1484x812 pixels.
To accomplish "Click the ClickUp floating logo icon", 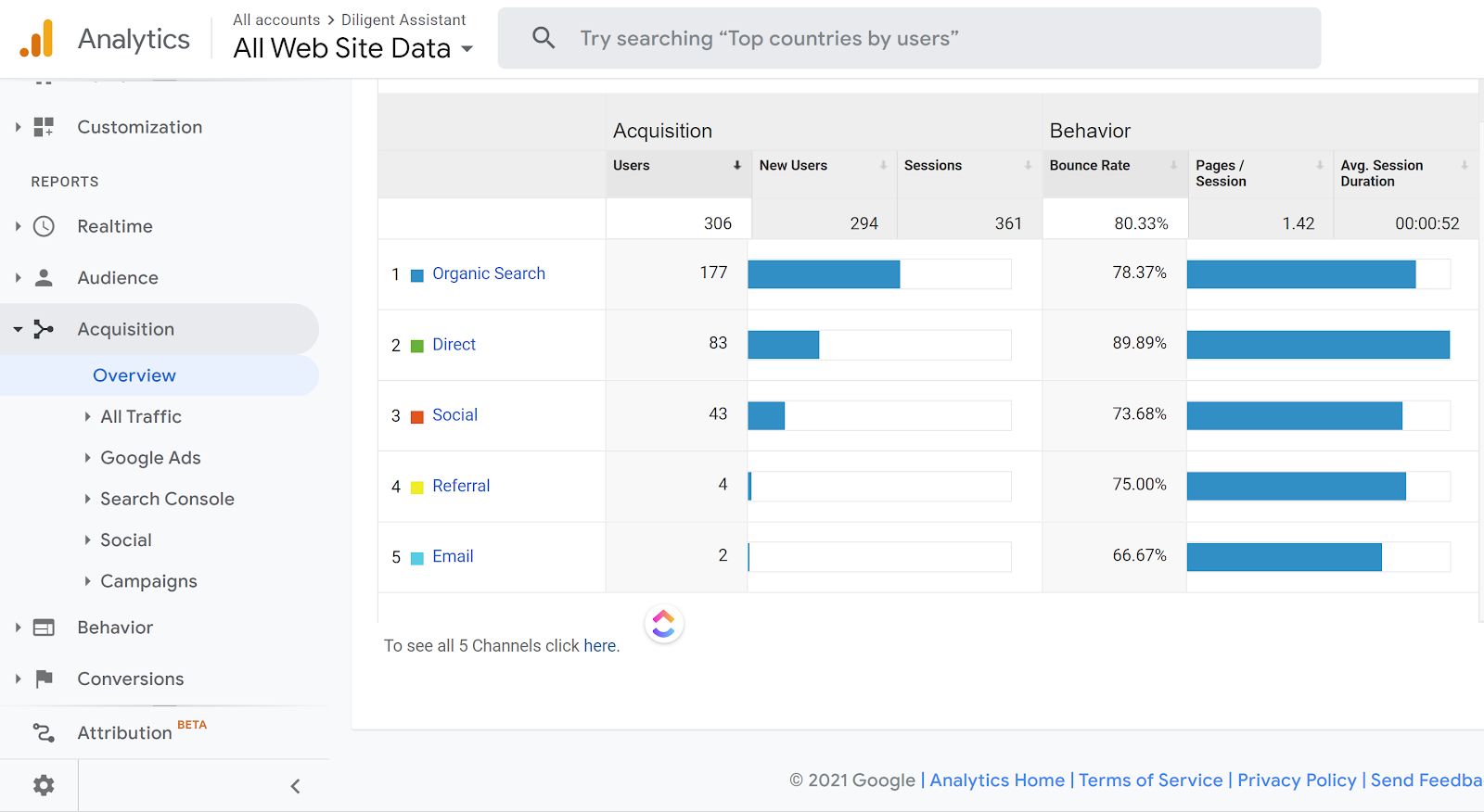I will coord(664,624).
